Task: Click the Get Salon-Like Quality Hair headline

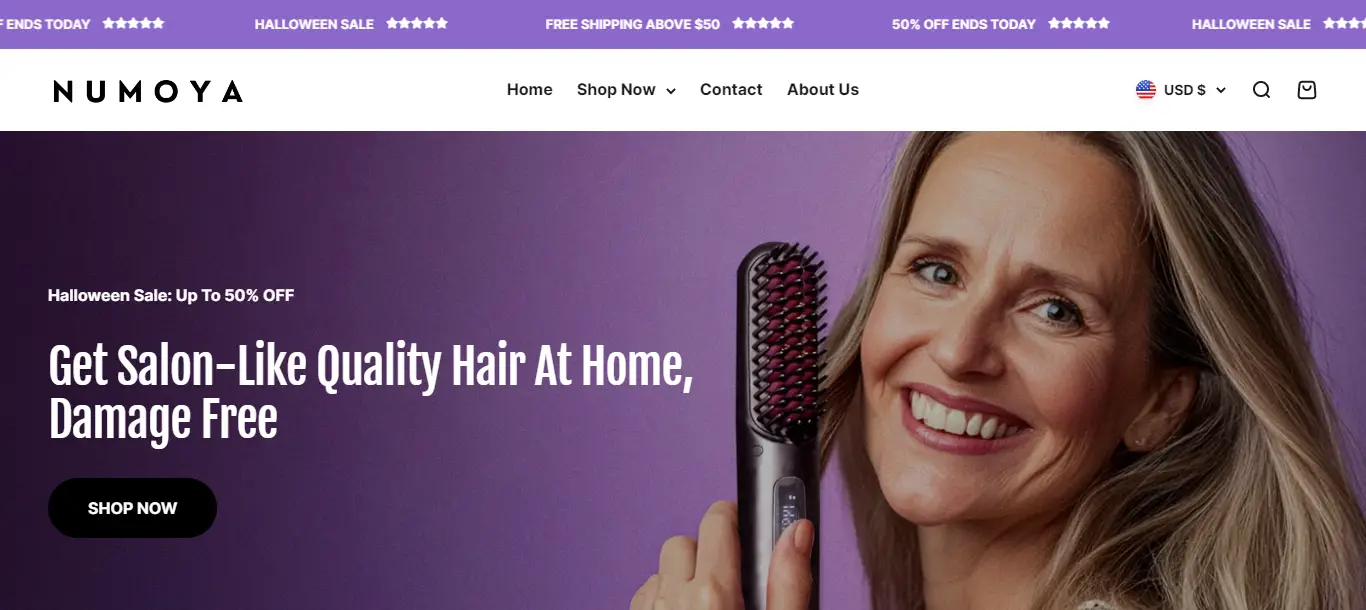Action: click(371, 393)
